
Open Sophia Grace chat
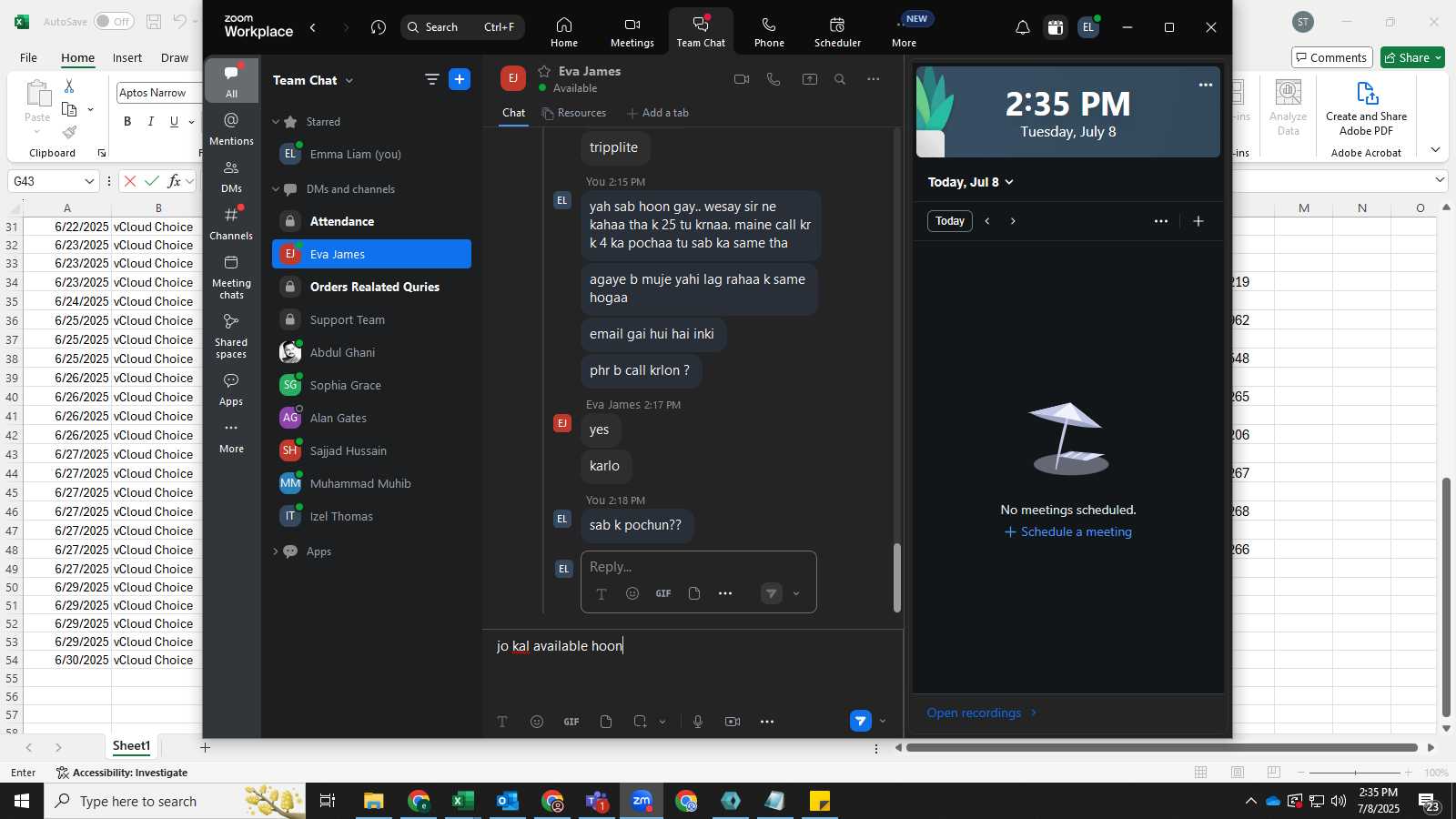pyautogui.click(x=371, y=385)
